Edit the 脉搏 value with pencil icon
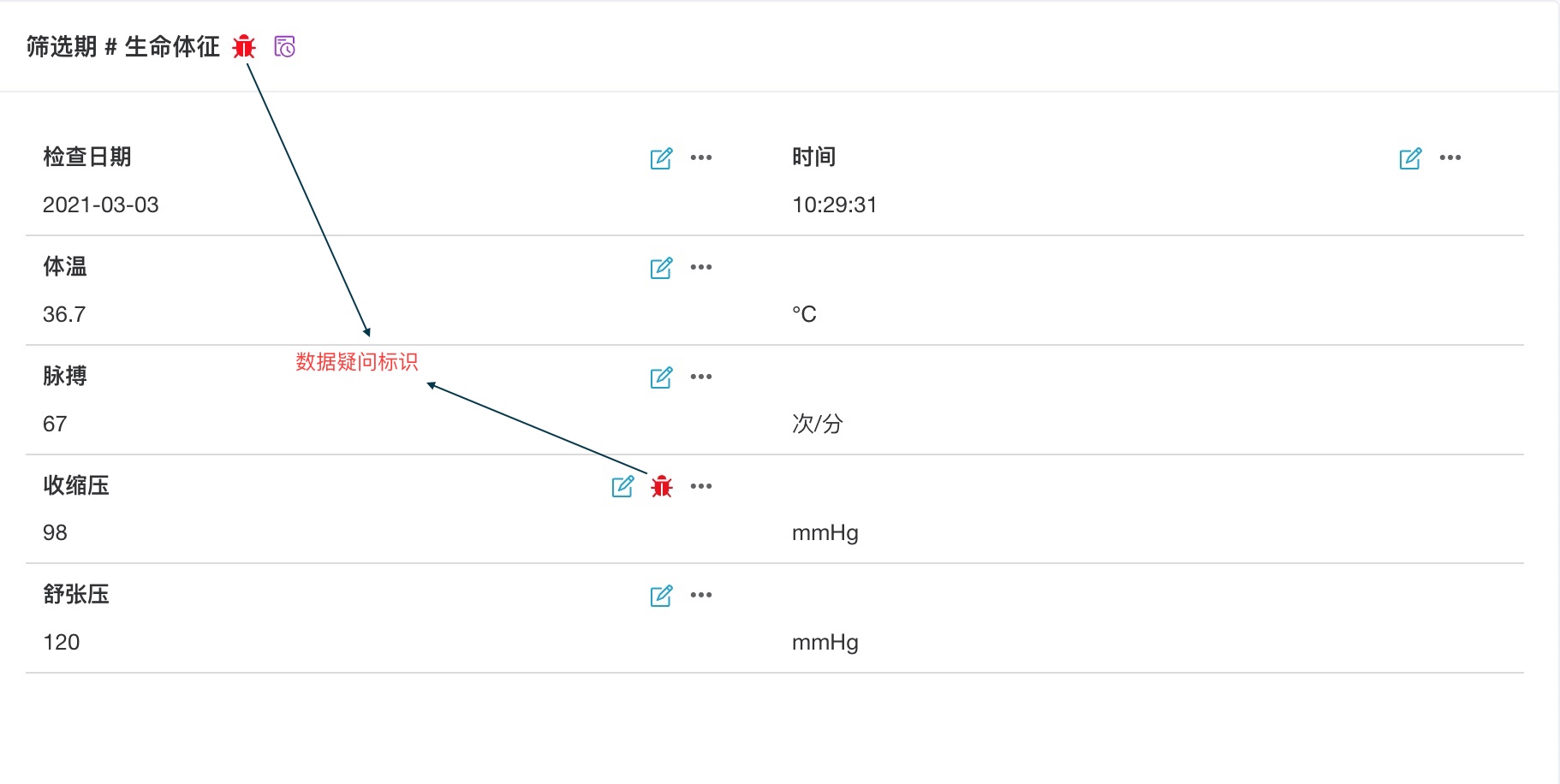 (x=659, y=377)
